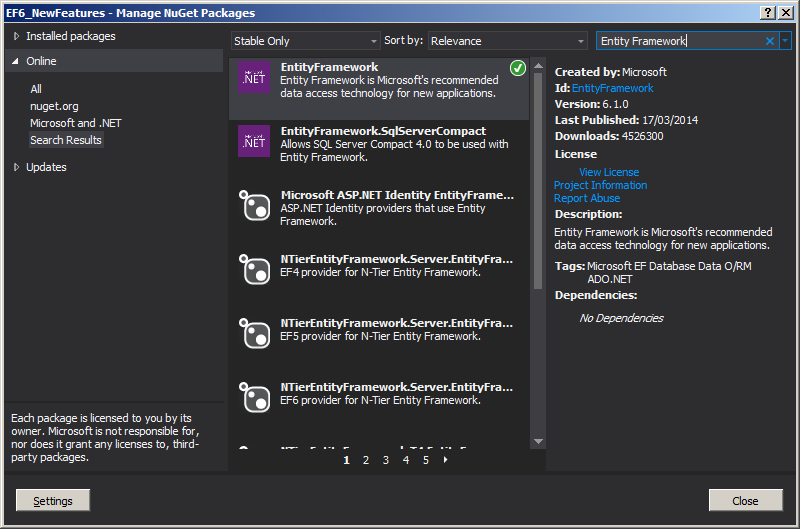Open the search box history dropdown arrow
The image size is (800, 529).
pos(786,41)
